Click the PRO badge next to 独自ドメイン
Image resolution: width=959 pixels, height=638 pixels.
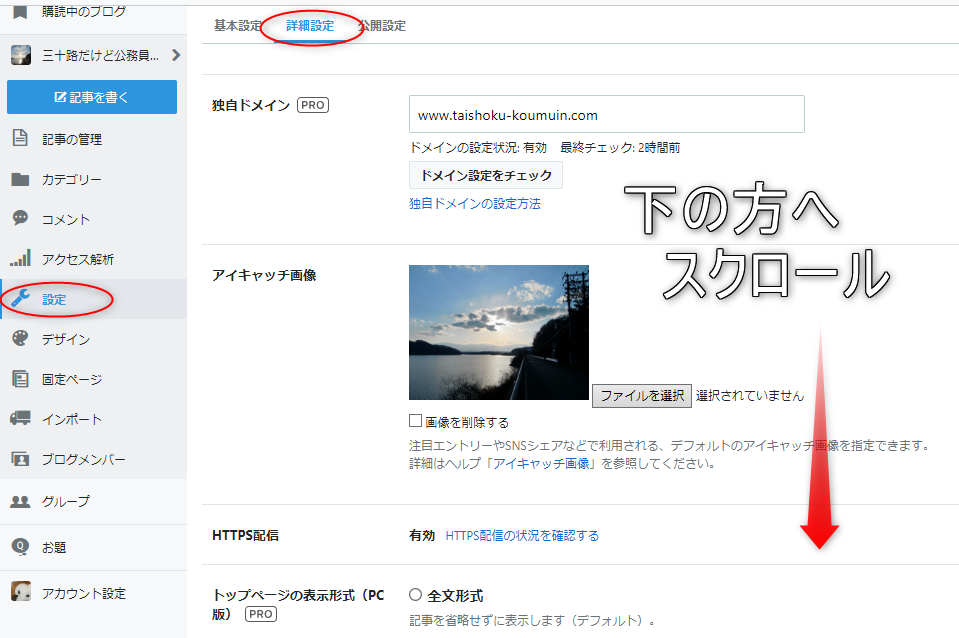(313, 105)
